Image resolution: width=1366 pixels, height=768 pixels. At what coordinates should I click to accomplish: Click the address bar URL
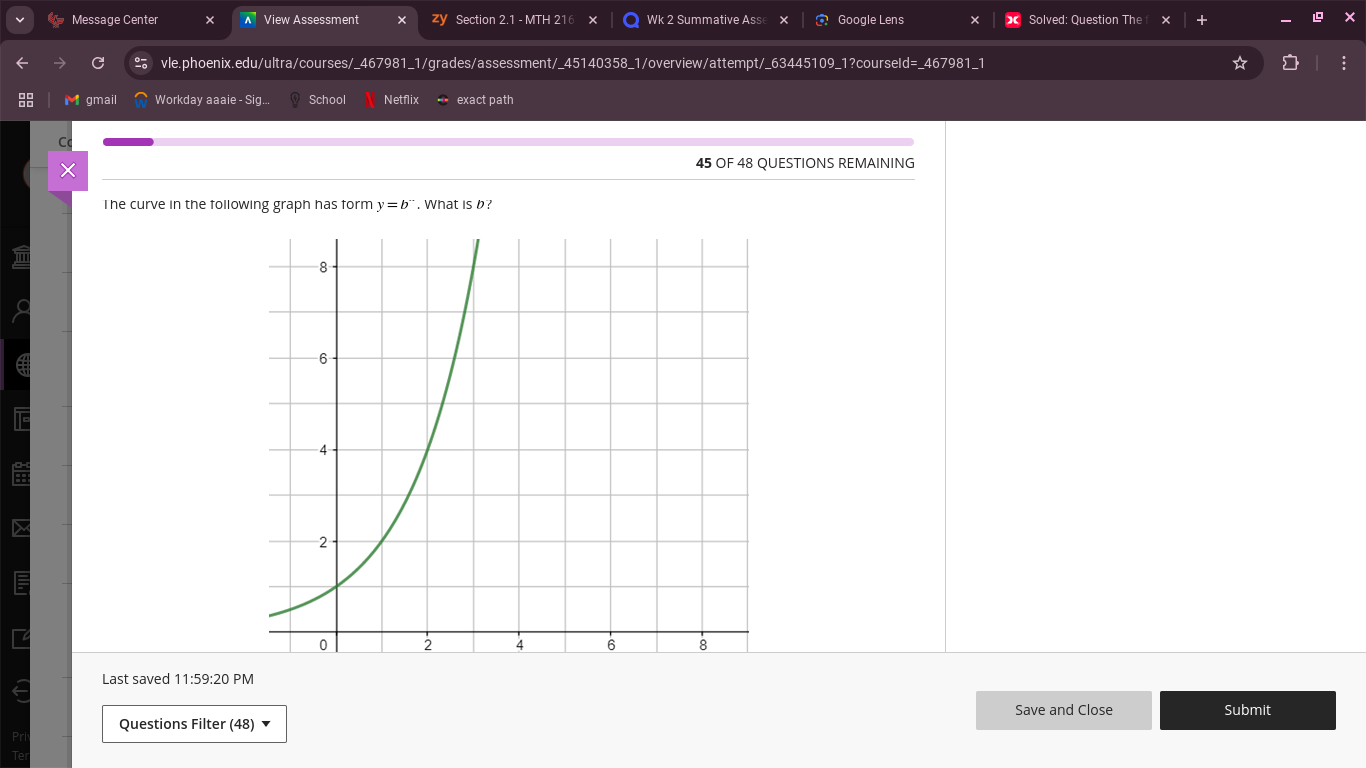coord(572,63)
